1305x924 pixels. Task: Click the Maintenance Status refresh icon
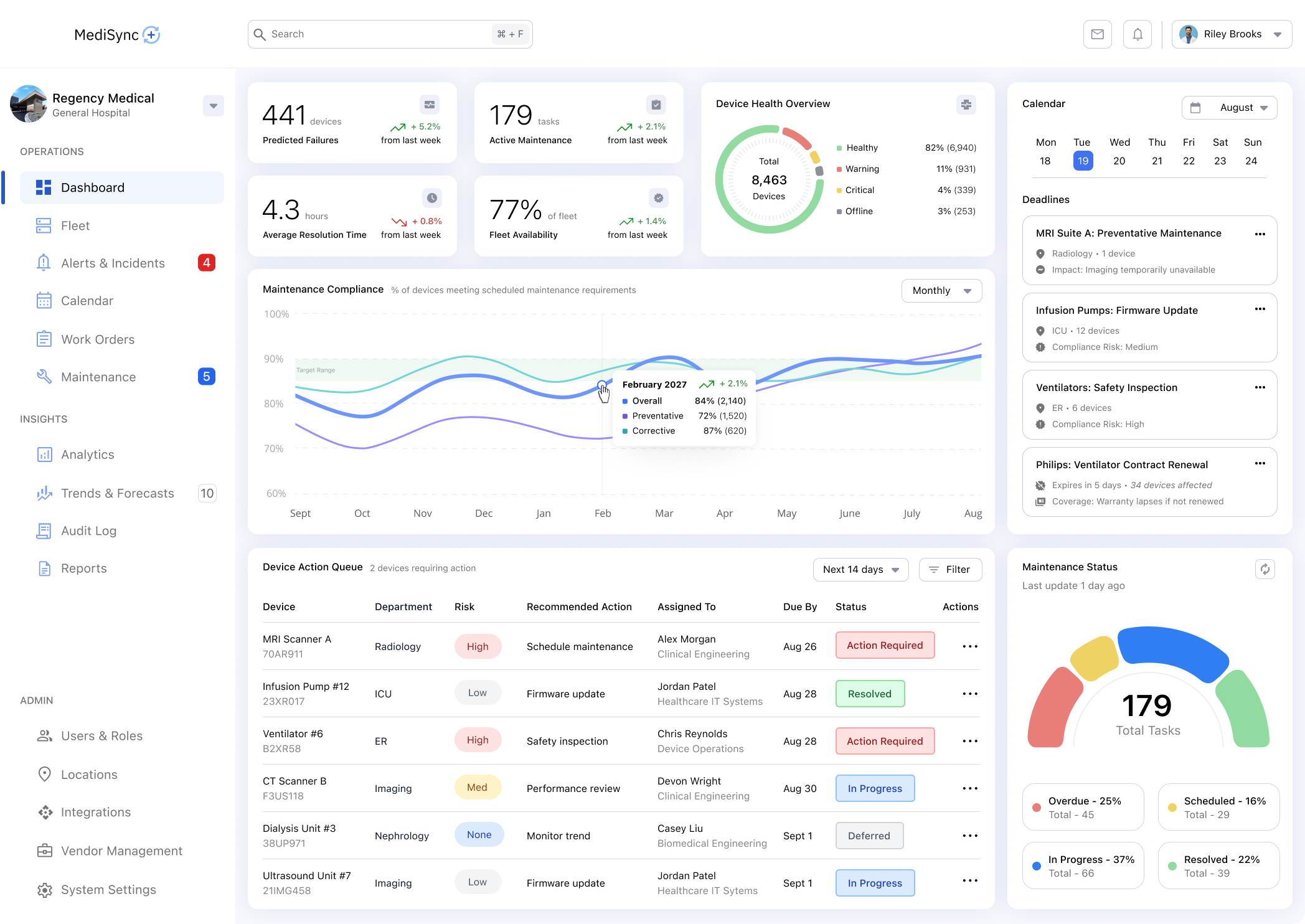(x=1265, y=569)
